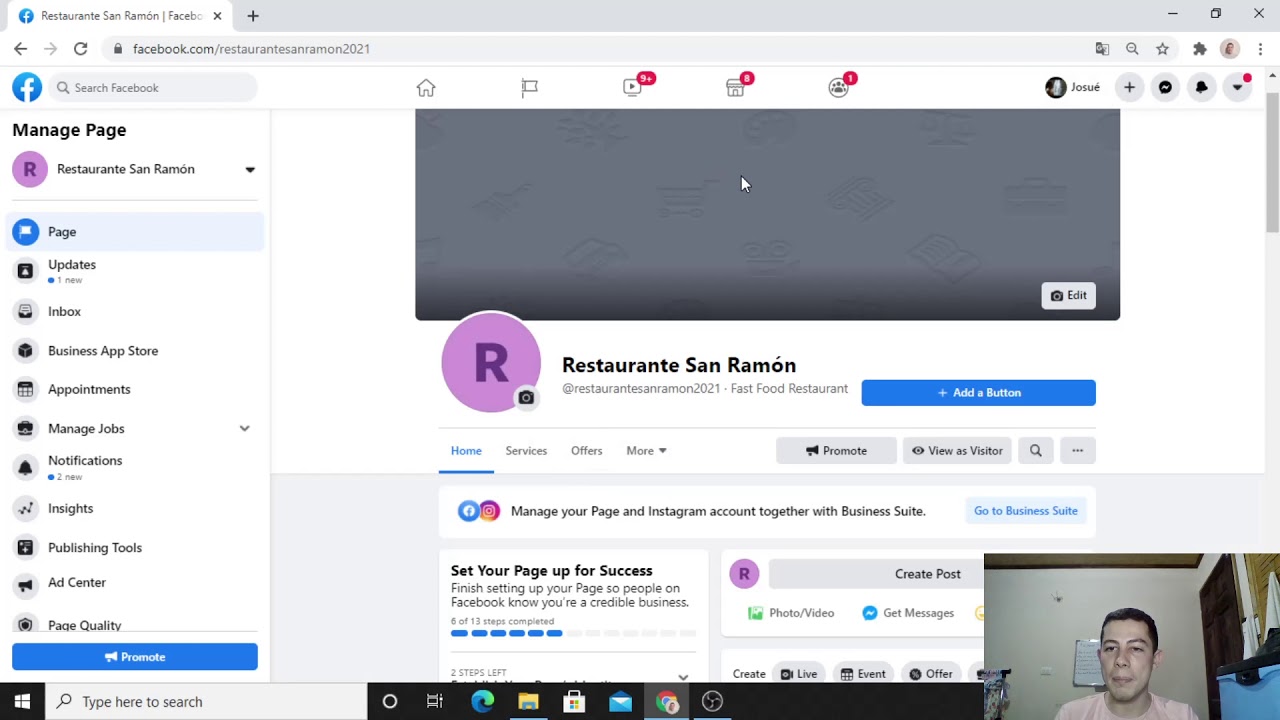Open the Marketplace icon

click(x=735, y=88)
